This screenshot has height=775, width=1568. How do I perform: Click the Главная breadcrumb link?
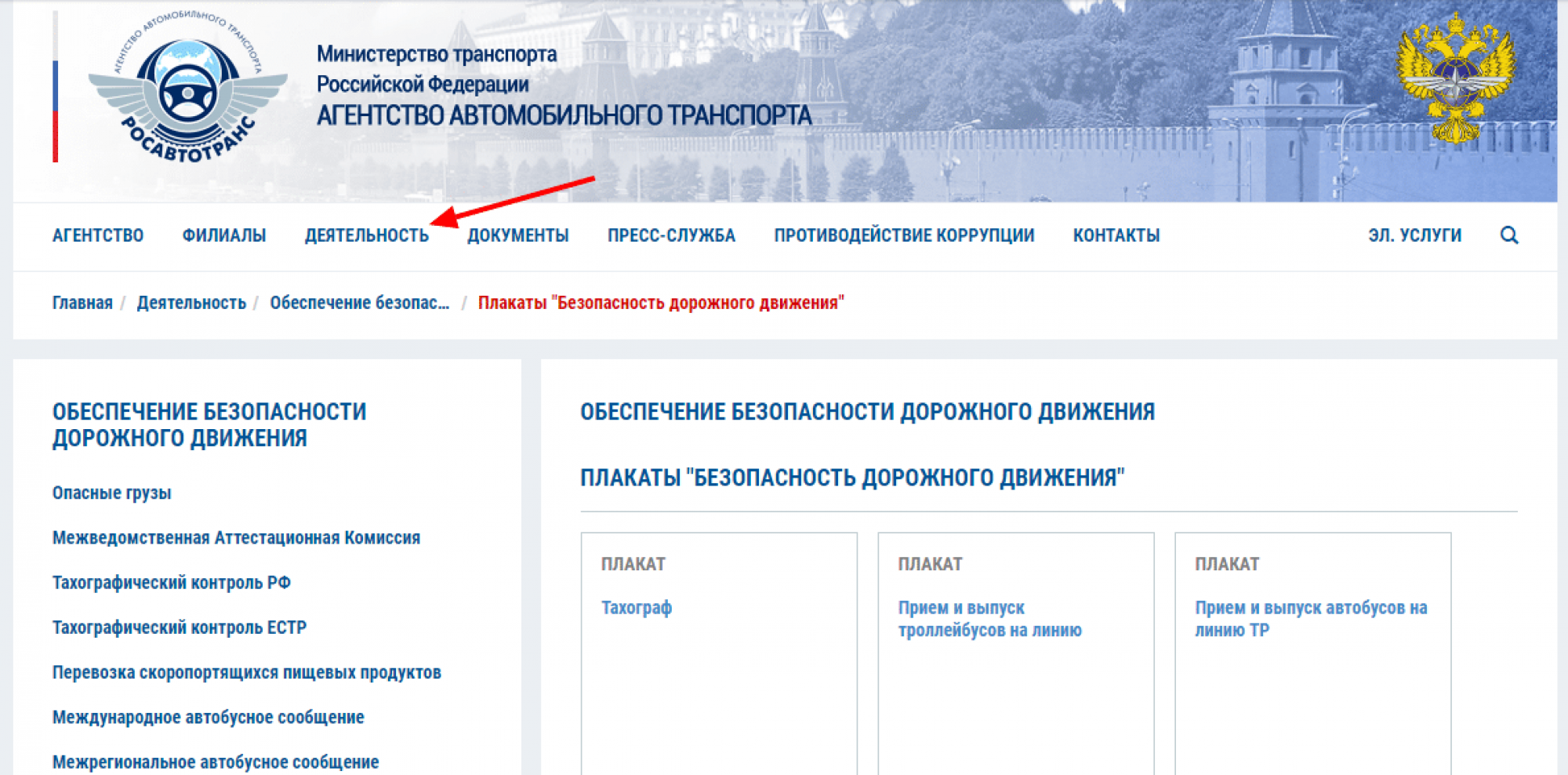(x=82, y=303)
